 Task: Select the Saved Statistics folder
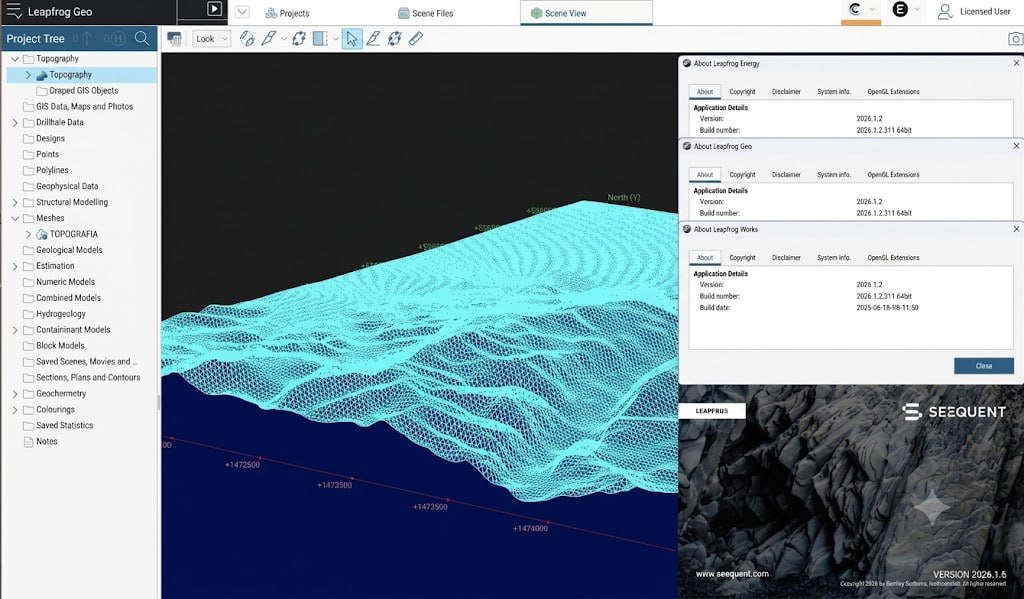[58, 425]
